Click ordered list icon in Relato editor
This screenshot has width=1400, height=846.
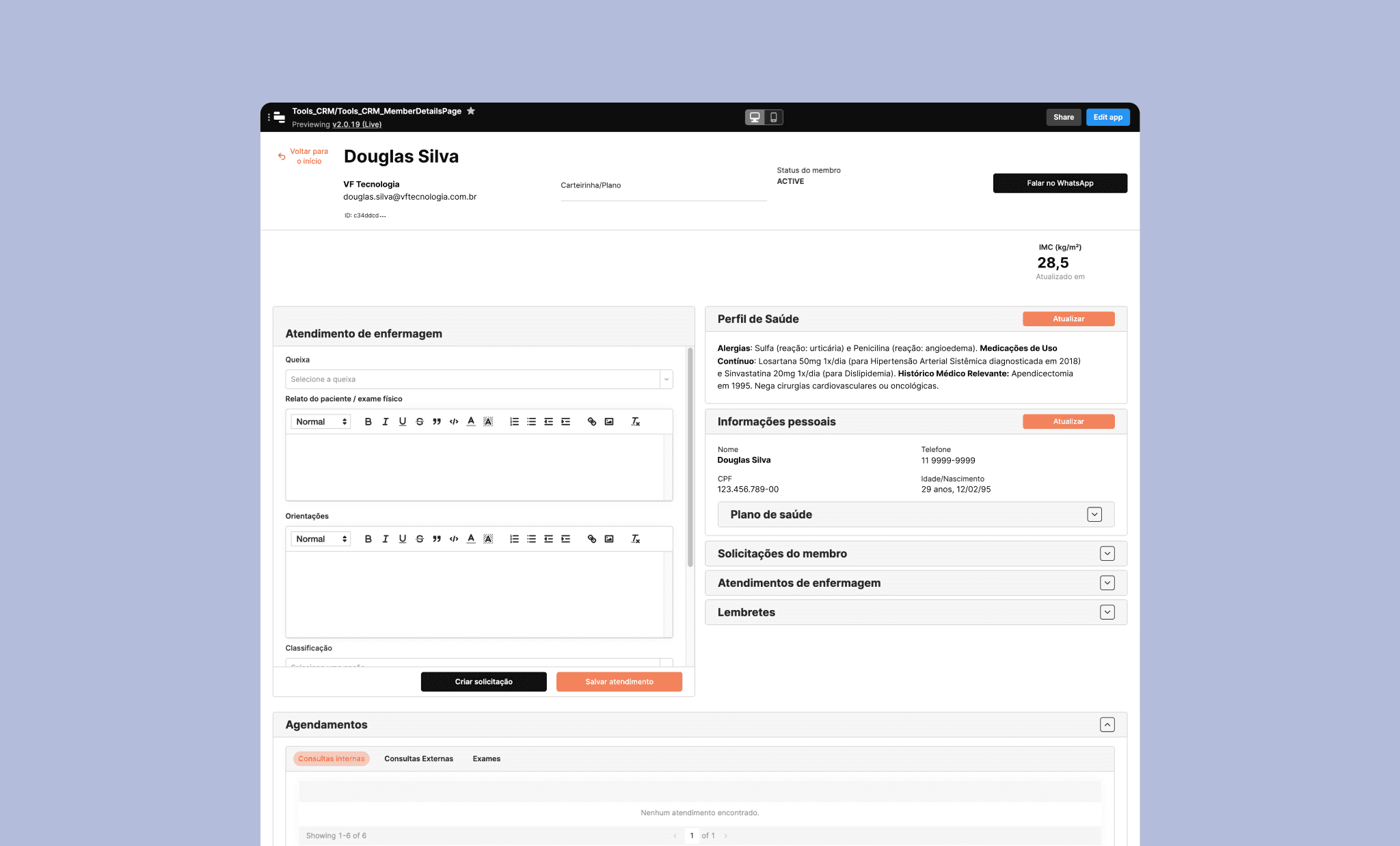pos(514,422)
